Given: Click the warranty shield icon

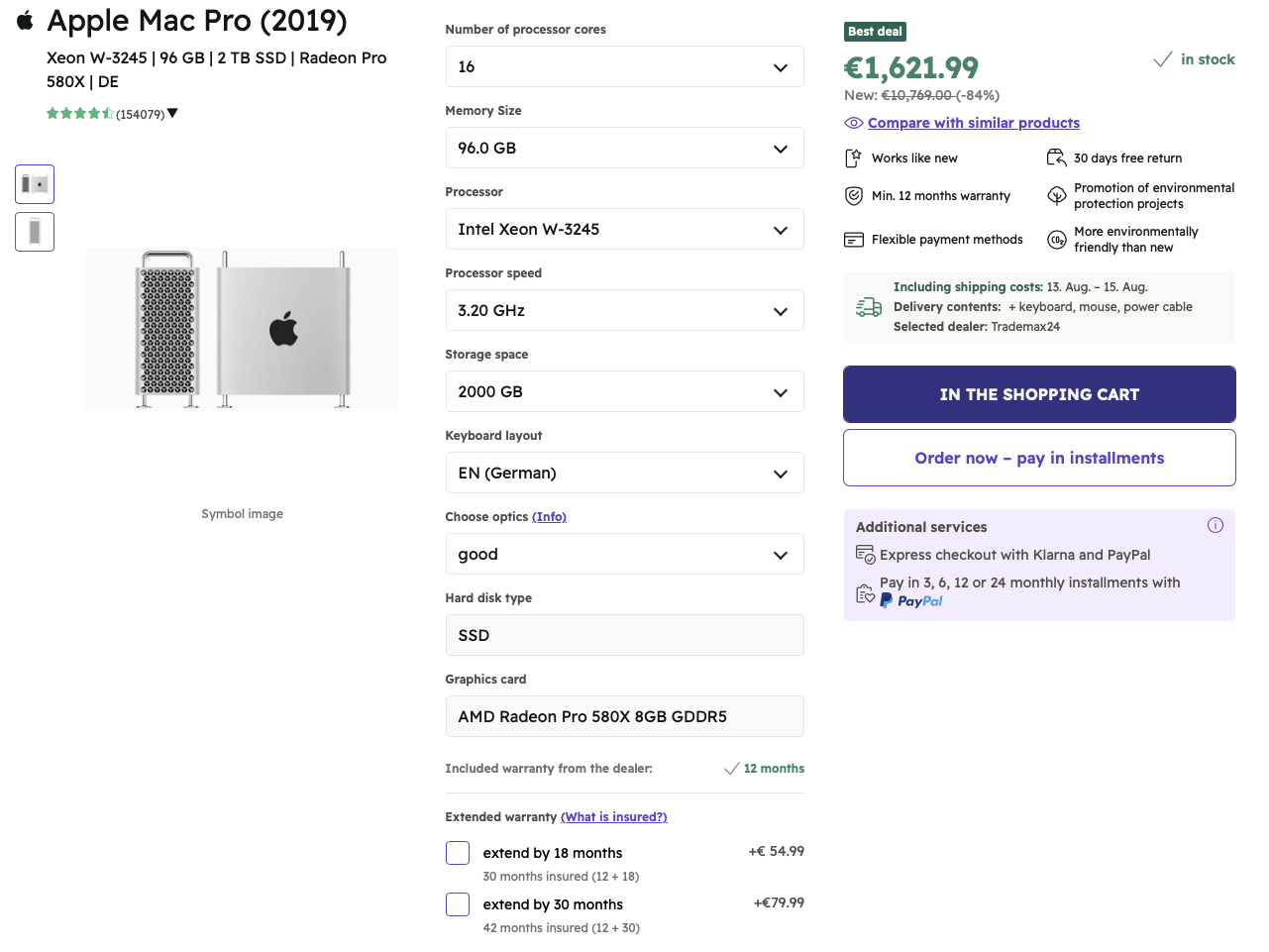Looking at the screenshot, I should click(854, 196).
